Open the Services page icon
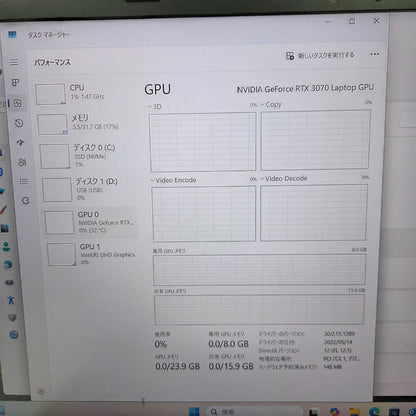The image size is (416, 416). (x=25, y=201)
